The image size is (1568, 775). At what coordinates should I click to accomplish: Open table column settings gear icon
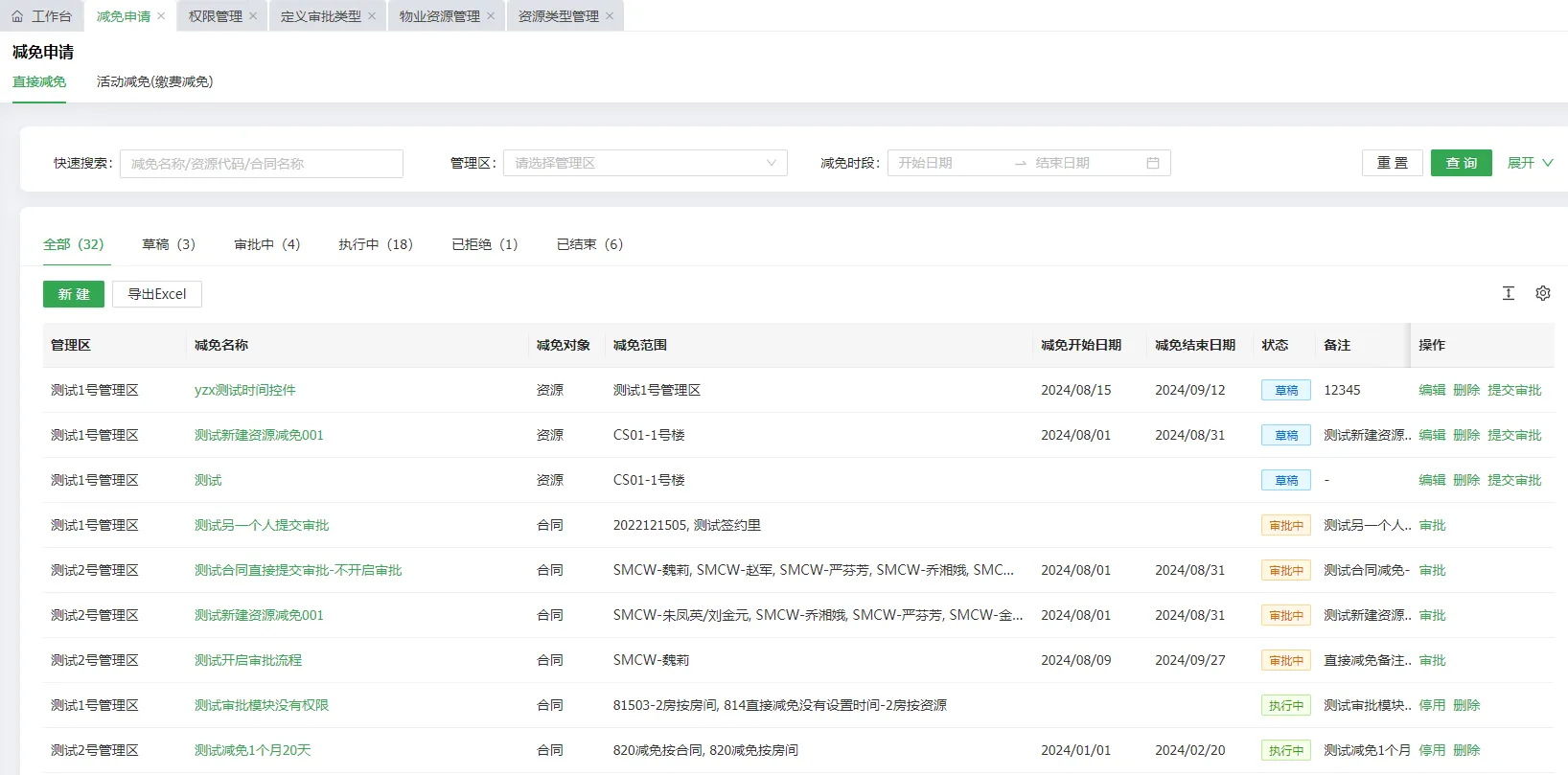click(1543, 293)
